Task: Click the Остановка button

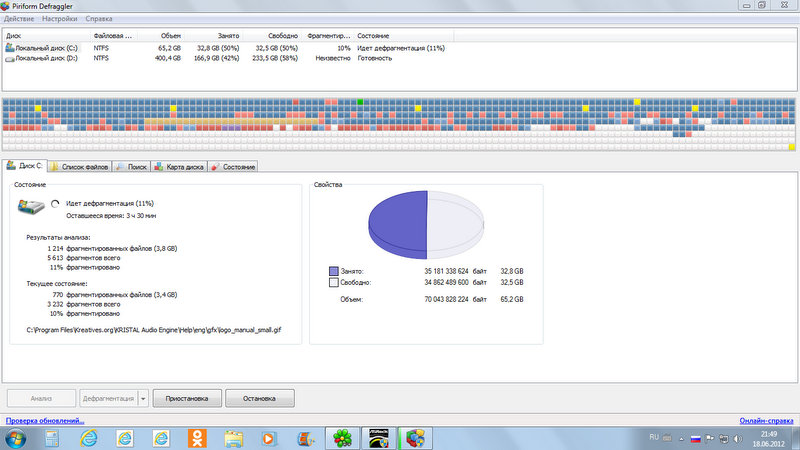Action: coord(260,398)
